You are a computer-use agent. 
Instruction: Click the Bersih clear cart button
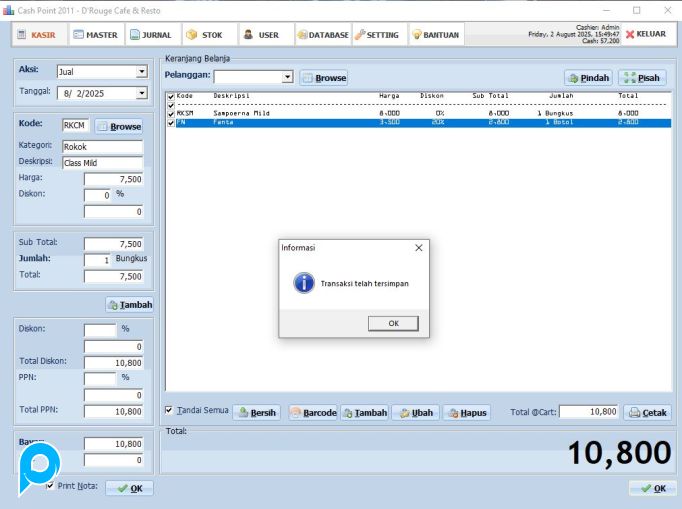256,412
